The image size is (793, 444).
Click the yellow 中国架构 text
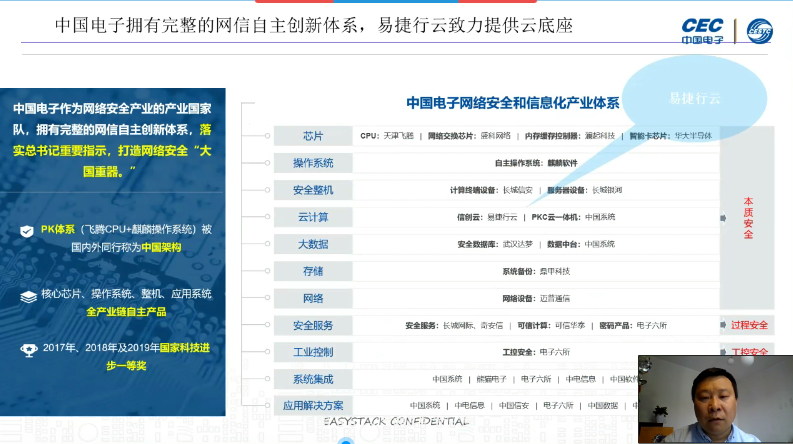pos(161,247)
